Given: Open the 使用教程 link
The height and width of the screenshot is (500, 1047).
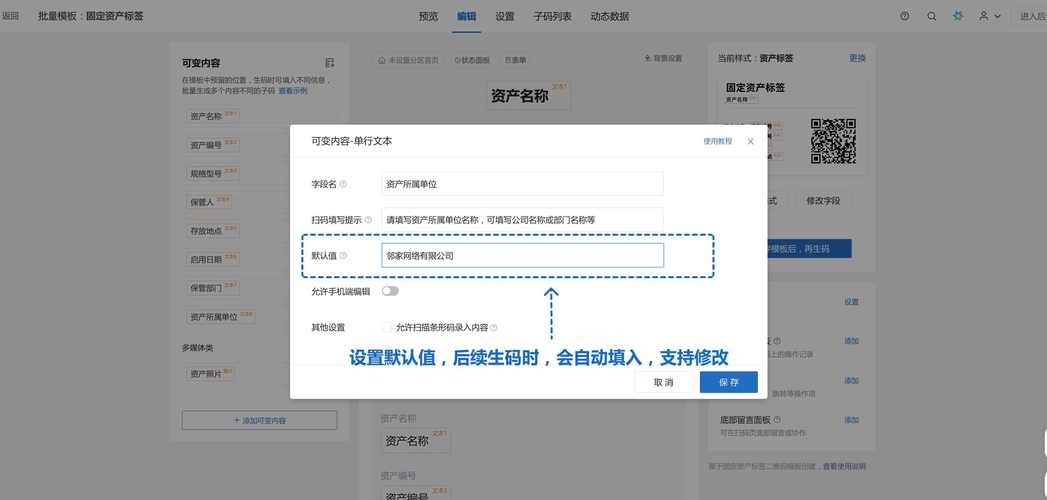Looking at the screenshot, I should [718, 142].
